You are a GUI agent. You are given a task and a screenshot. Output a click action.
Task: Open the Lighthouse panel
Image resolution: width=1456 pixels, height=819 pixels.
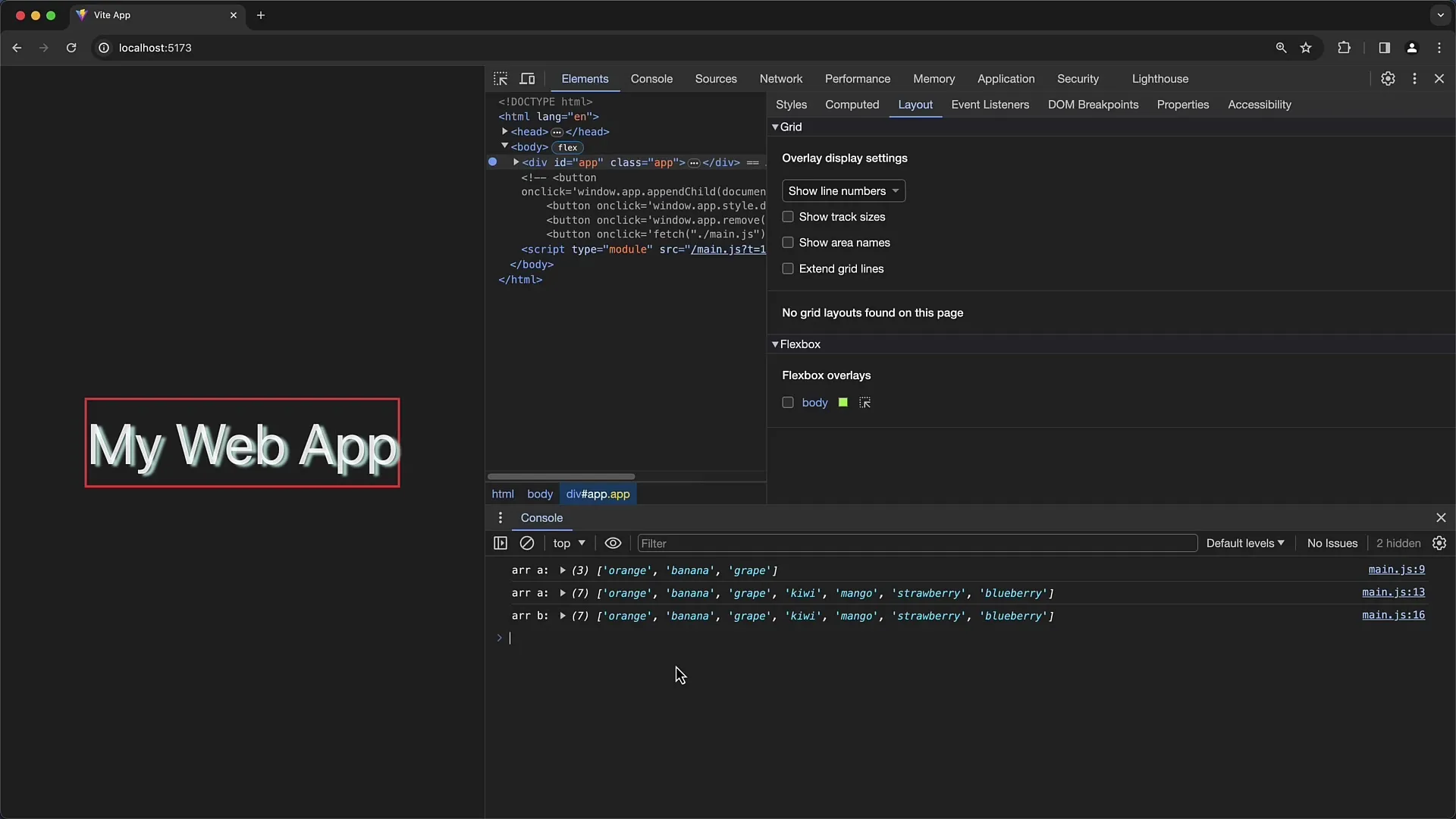pyautogui.click(x=1160, y=79)
